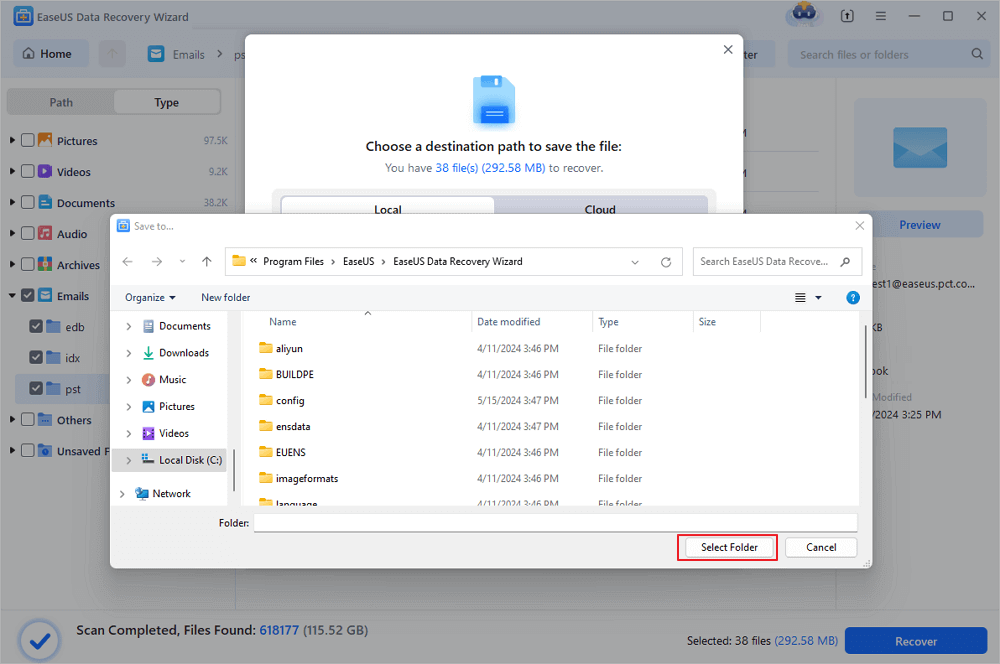Check the Pictures checkbox

(27, 140)
